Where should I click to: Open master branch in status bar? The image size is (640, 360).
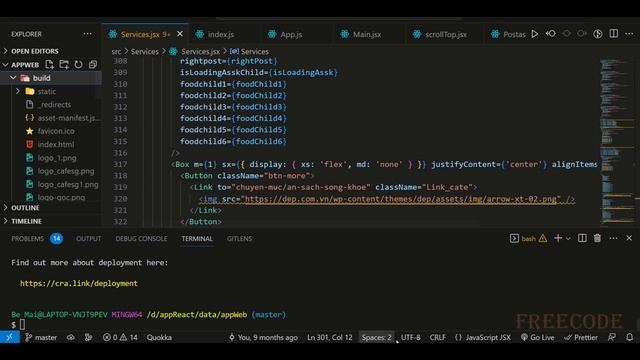41,337
